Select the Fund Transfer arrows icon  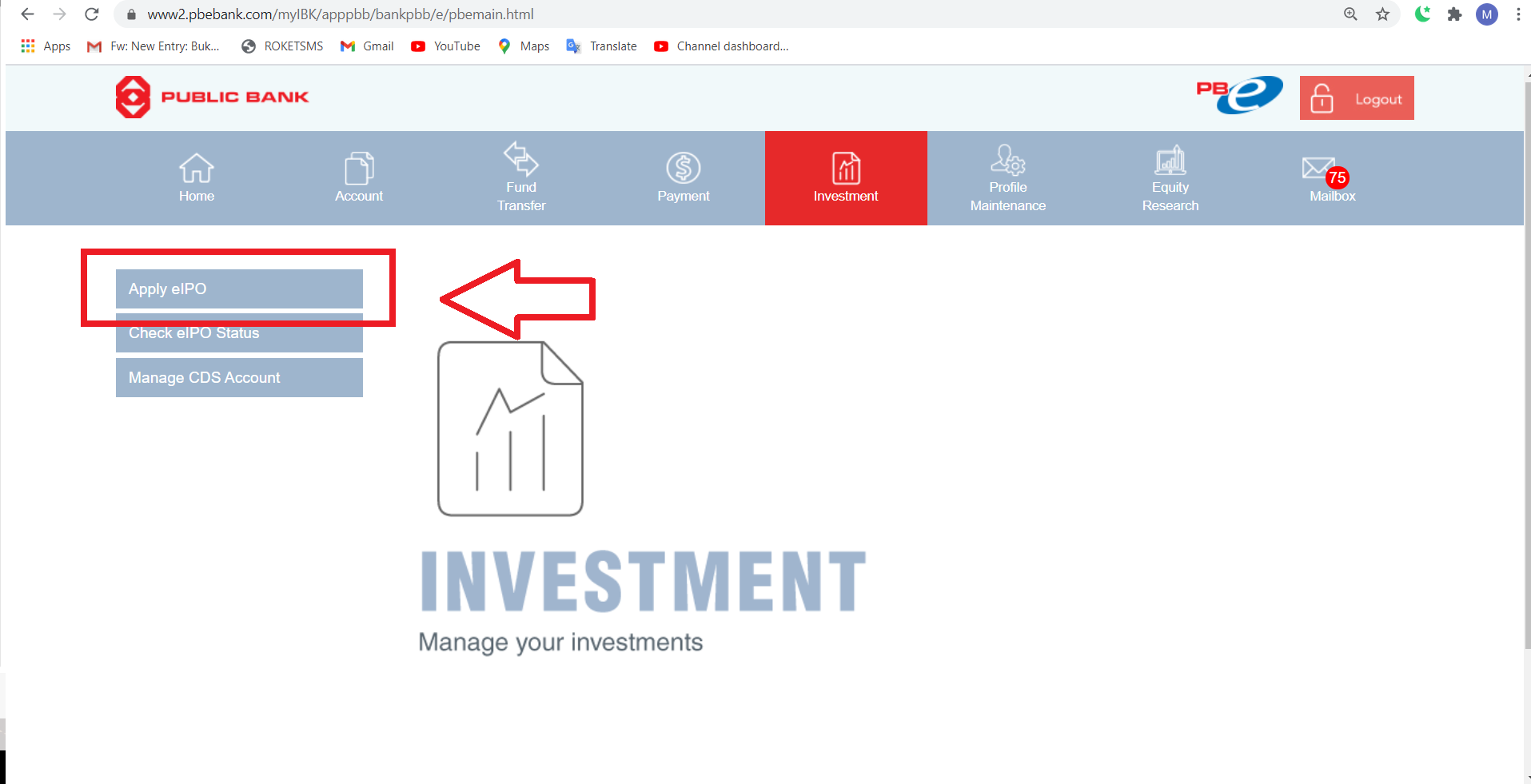click(520, 158)
